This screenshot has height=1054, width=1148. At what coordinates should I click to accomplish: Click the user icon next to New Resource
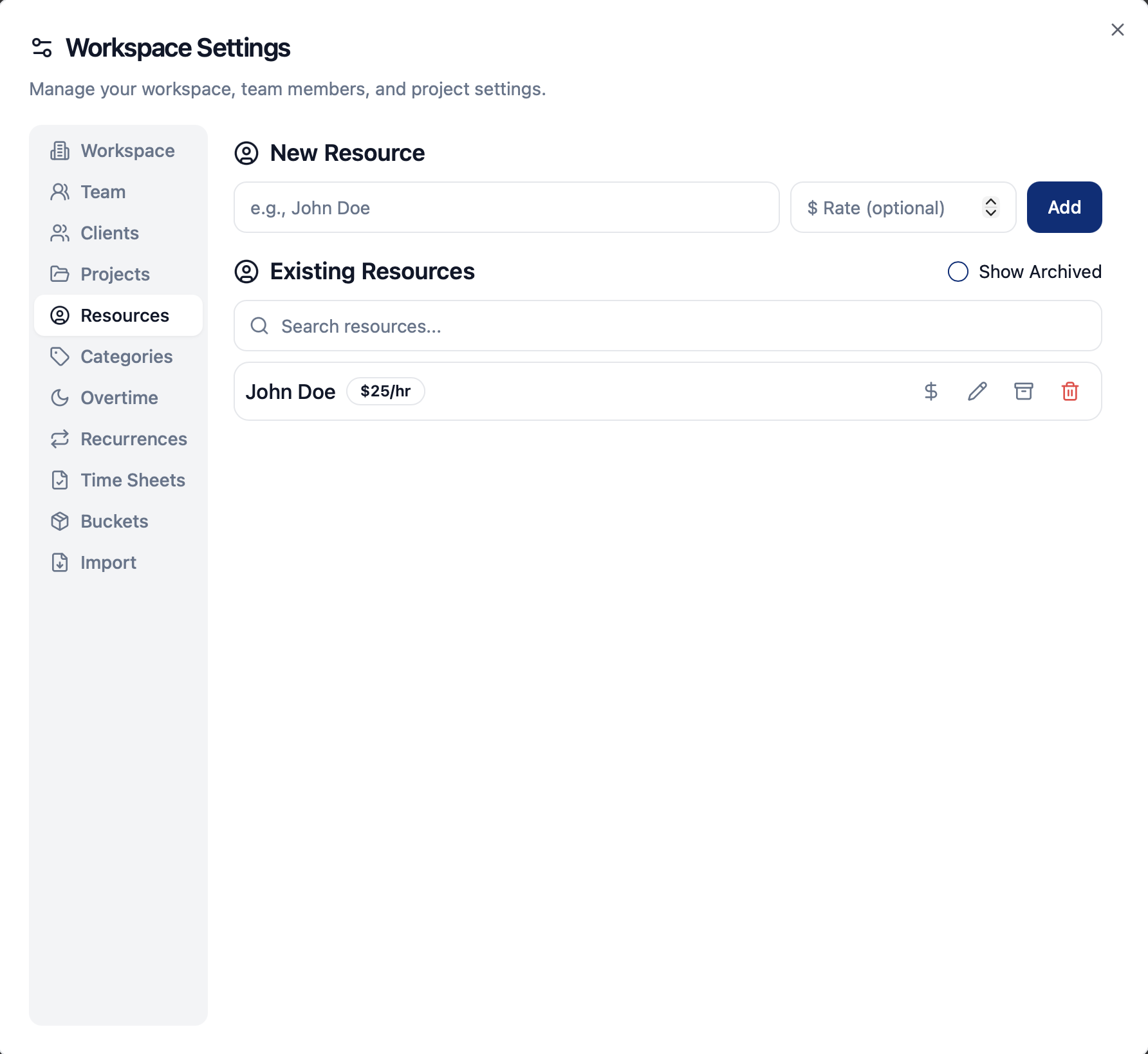[x=246, y=153]
